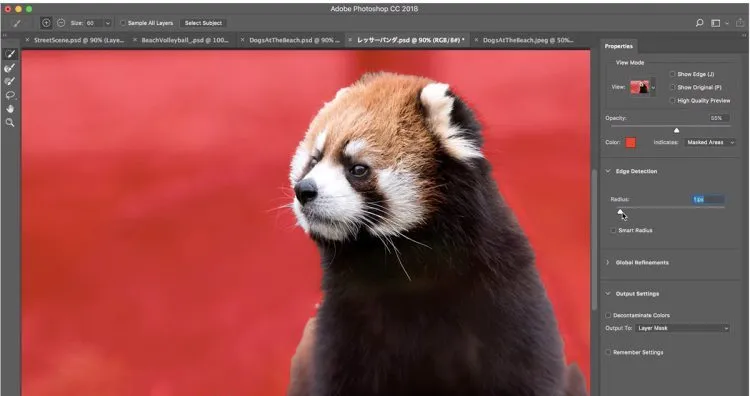
Task: Enable Sample All Layers checkbox
Action: pyautogui.click(x=123, y=23)
